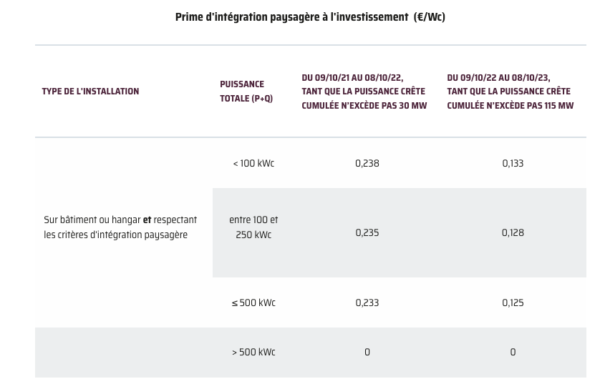Click the bold word 'et' in installation description
This screenshot has height=389, width=600.
tap(147, 220)
